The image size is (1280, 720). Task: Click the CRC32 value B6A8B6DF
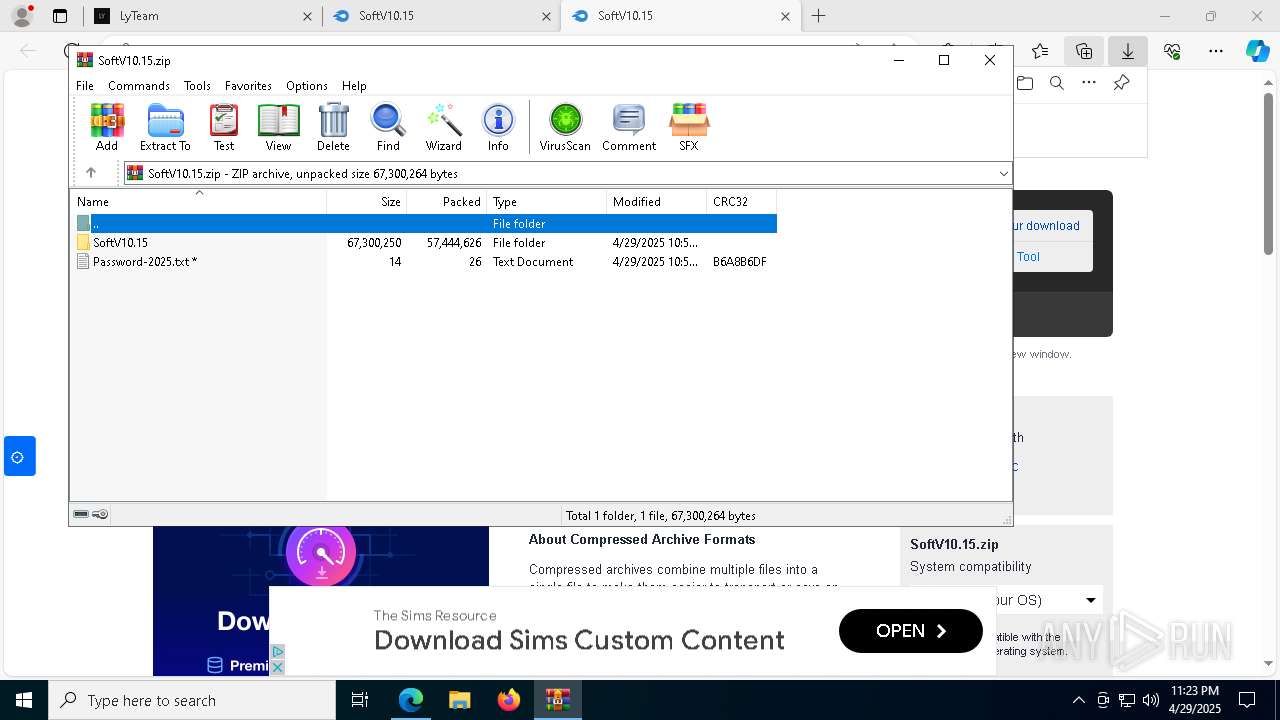(740, 262)
